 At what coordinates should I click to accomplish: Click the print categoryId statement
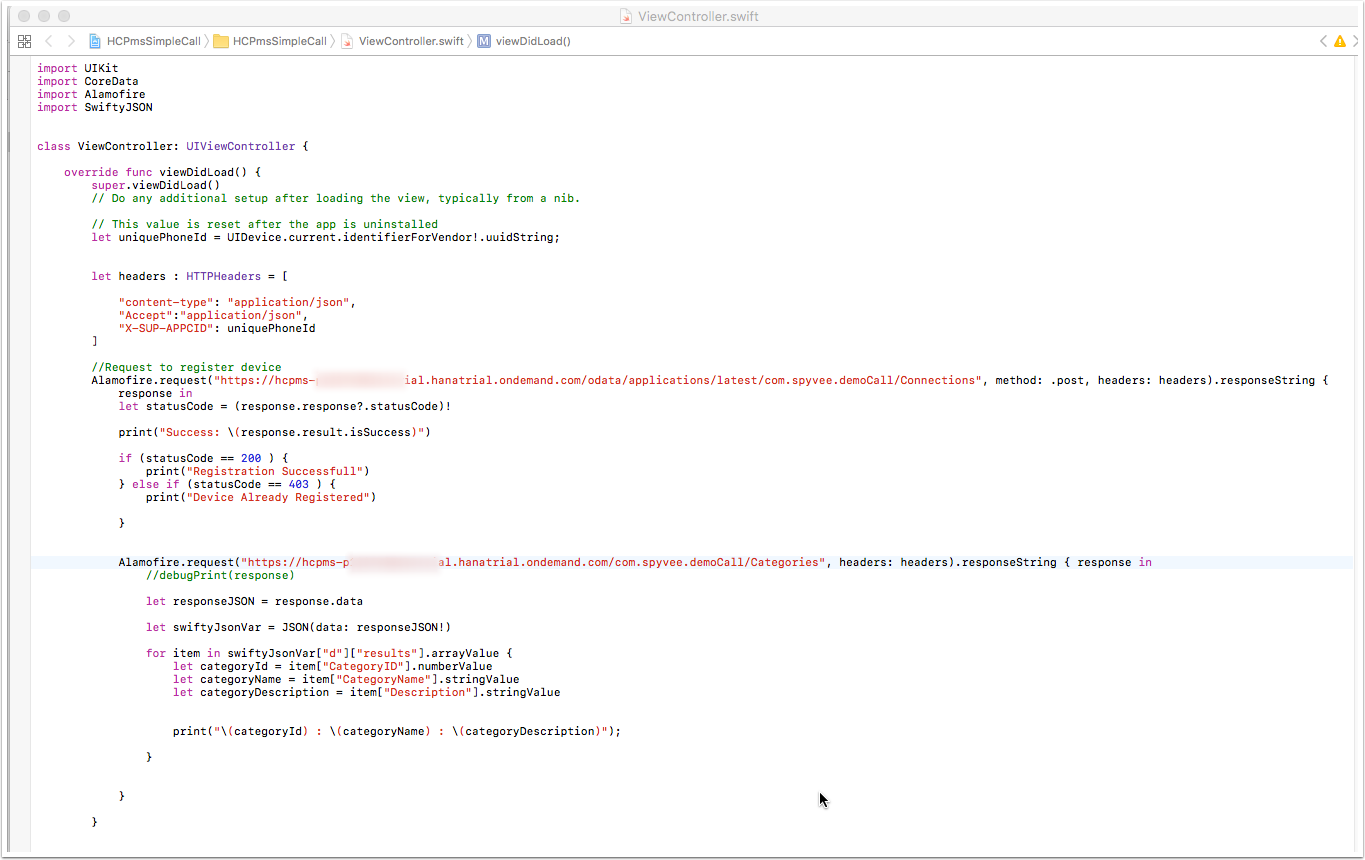(397, 731)
